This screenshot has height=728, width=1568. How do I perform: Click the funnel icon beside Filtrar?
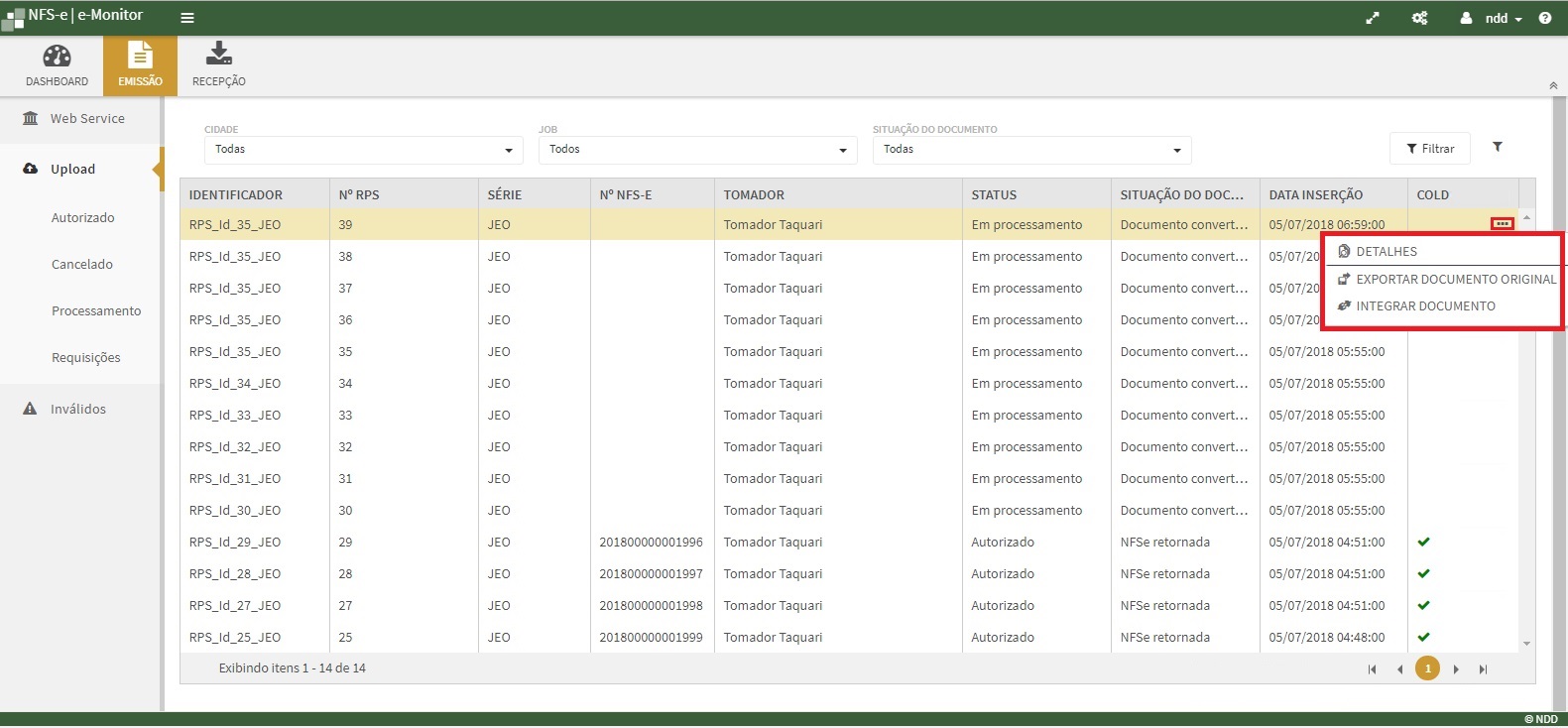point(1498,148)
